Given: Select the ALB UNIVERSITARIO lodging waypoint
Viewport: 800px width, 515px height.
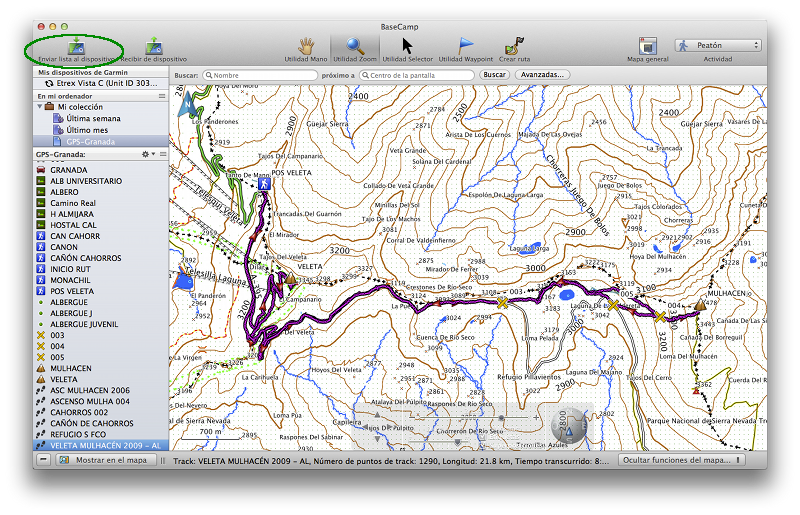Looking at the screenshot, I should [101, 181].
